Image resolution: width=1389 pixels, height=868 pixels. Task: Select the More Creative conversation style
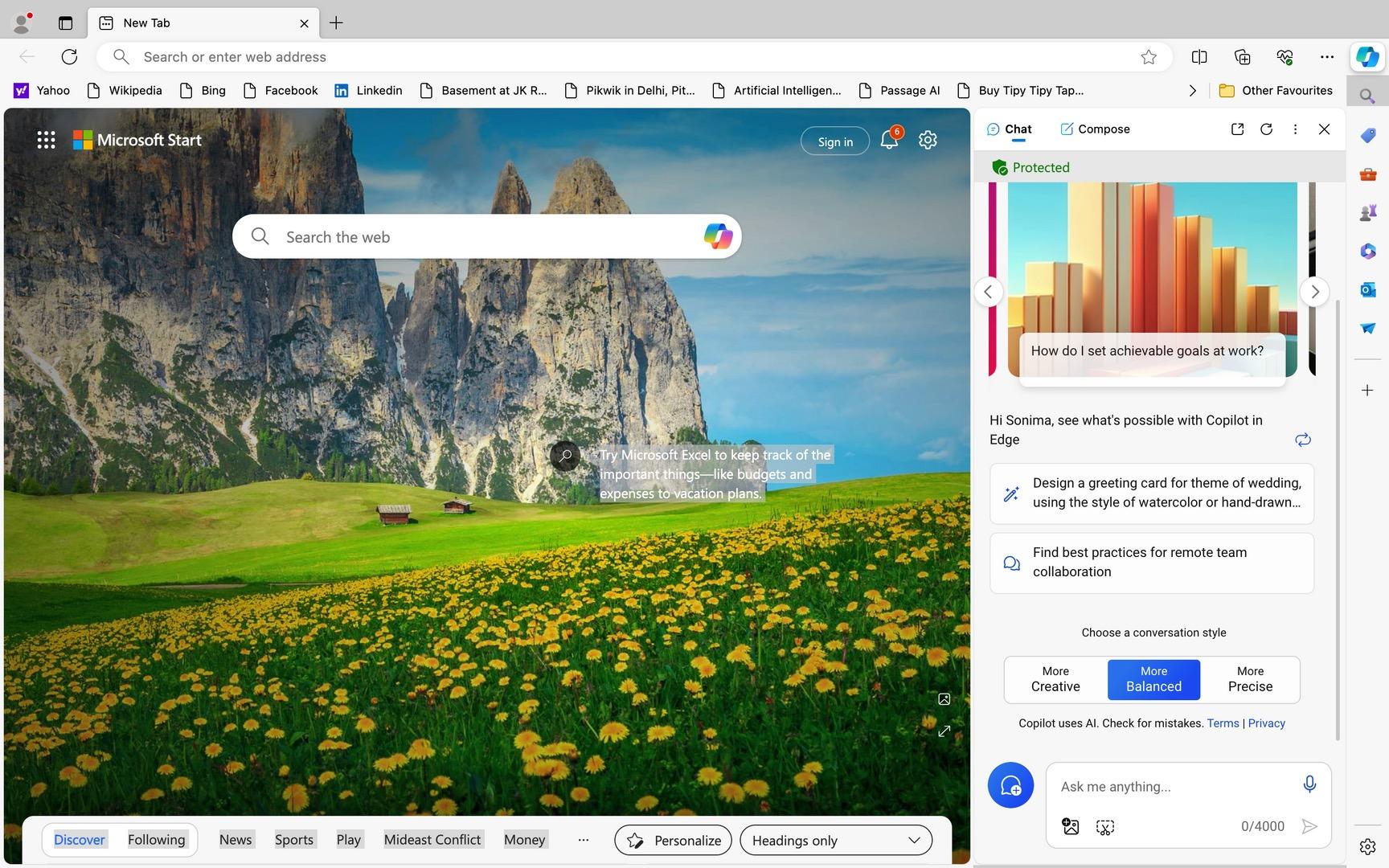[x=1055, y=679]
